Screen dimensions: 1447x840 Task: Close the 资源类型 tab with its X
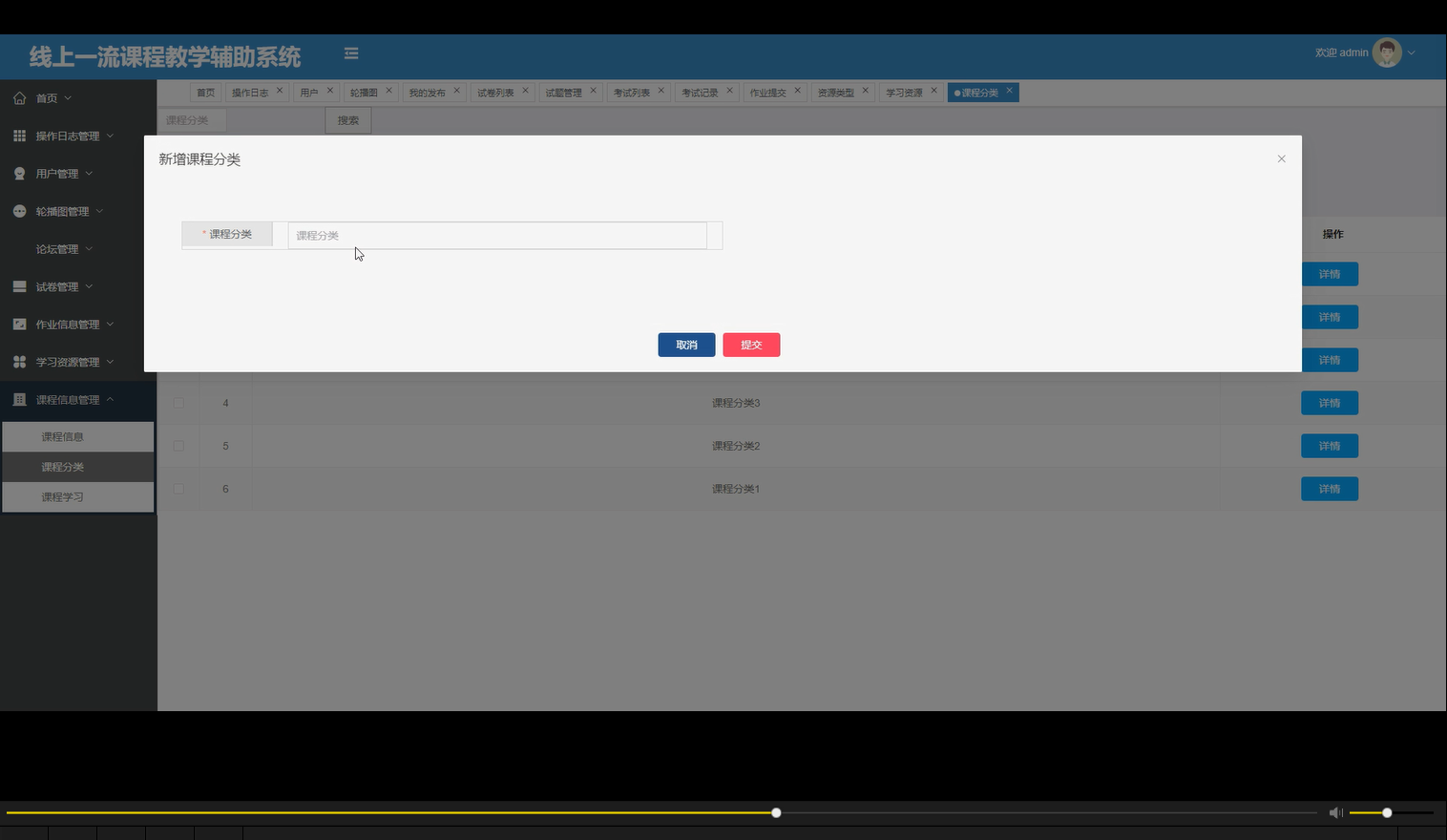point(866,91)
